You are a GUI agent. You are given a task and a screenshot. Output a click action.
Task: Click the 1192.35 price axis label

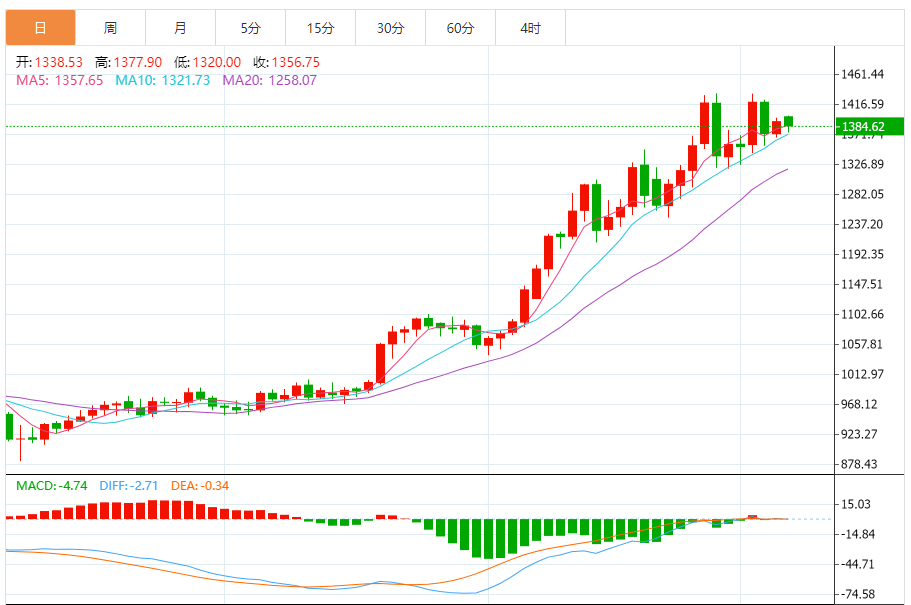(862, 255)
